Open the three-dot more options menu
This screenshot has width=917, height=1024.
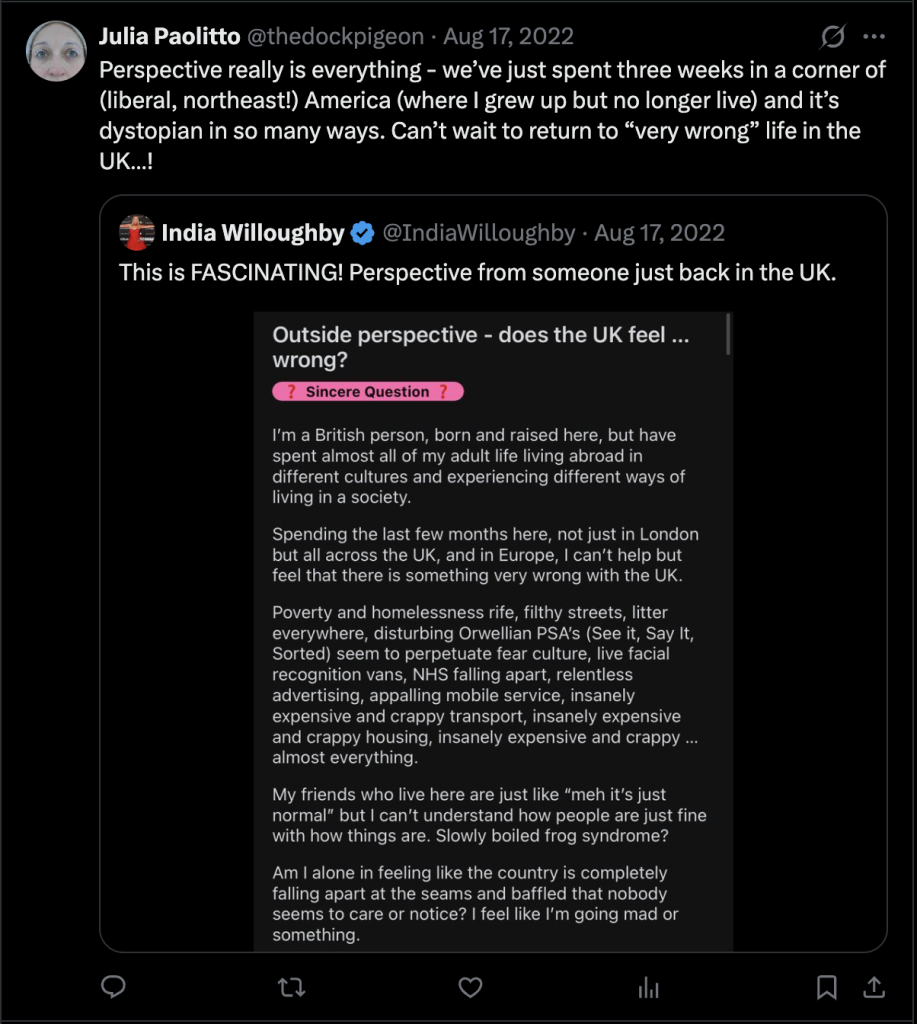(874, 37)
